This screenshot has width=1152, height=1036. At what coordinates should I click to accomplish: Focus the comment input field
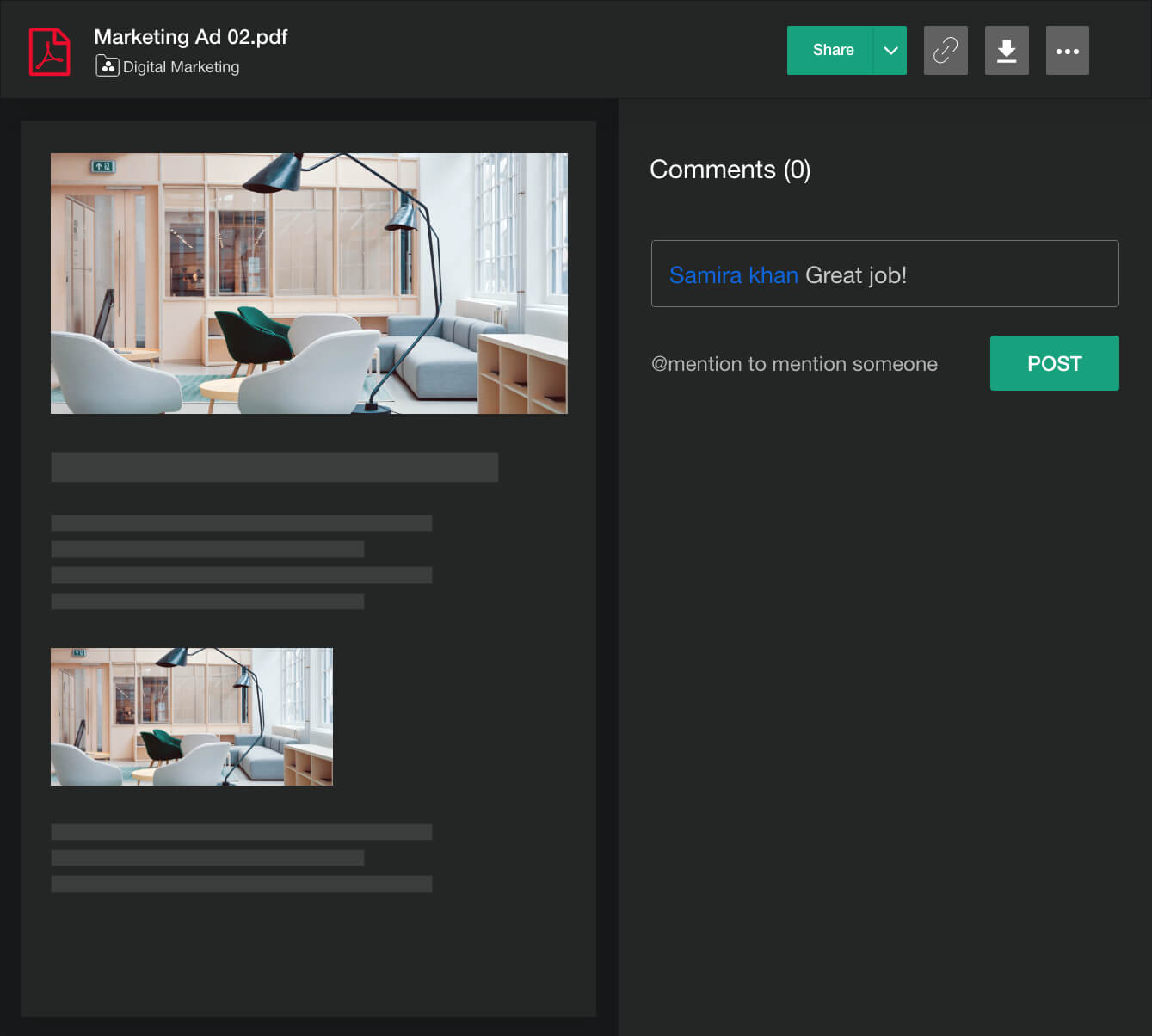pos(885,274)
